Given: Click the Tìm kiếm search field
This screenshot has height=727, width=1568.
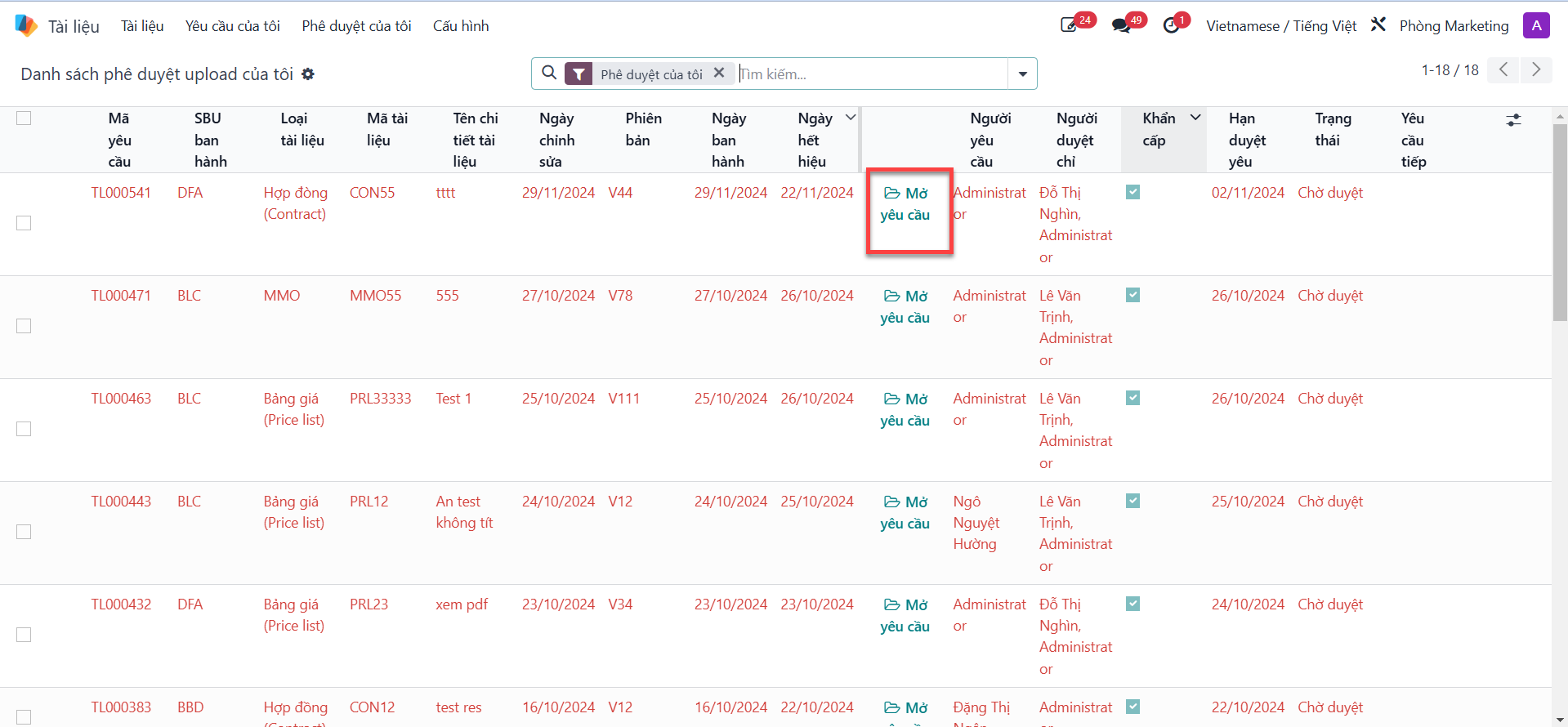Looking at the screenshot, I should coord(872,74).
